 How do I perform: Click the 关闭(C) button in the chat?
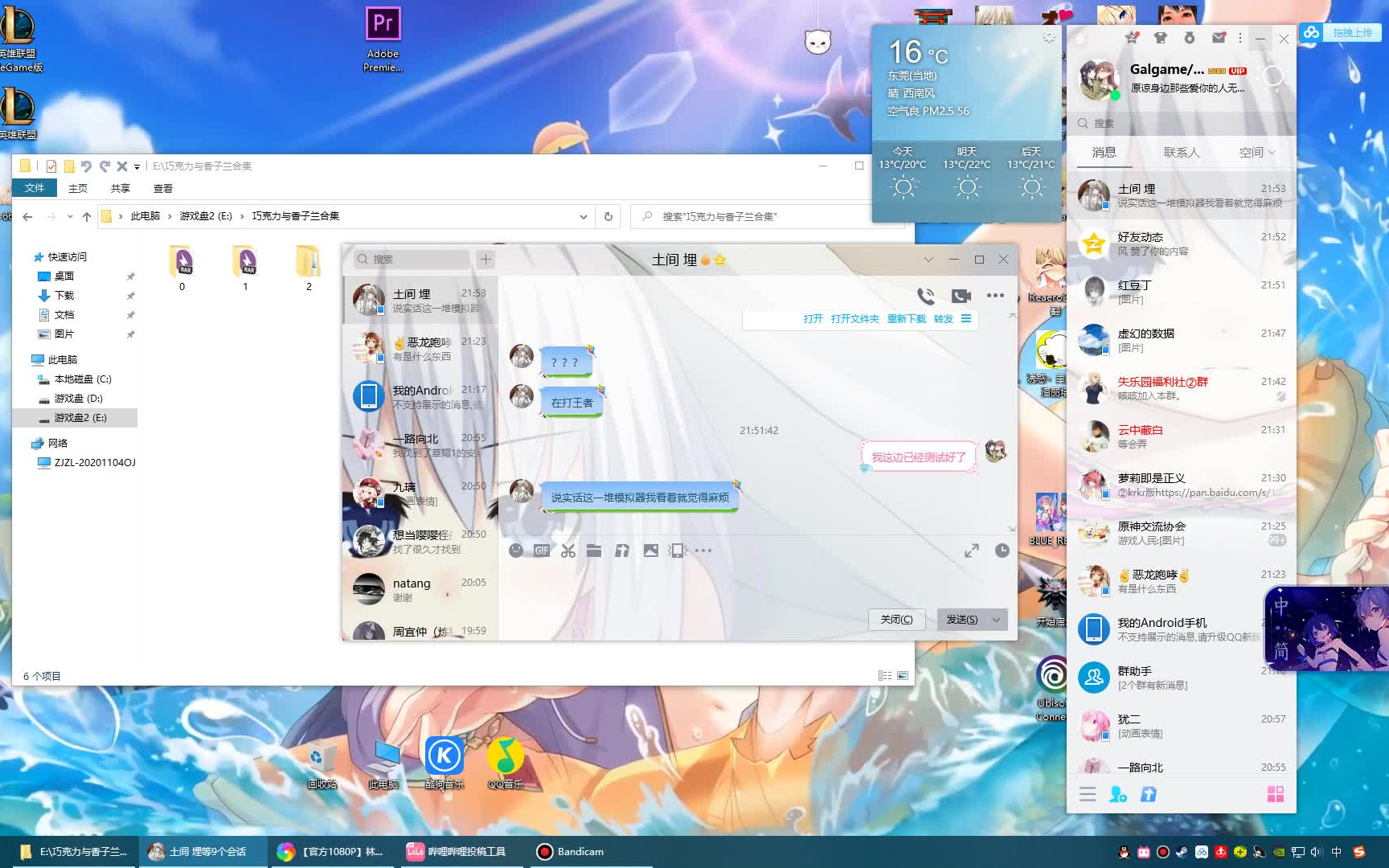pos(896,620)
